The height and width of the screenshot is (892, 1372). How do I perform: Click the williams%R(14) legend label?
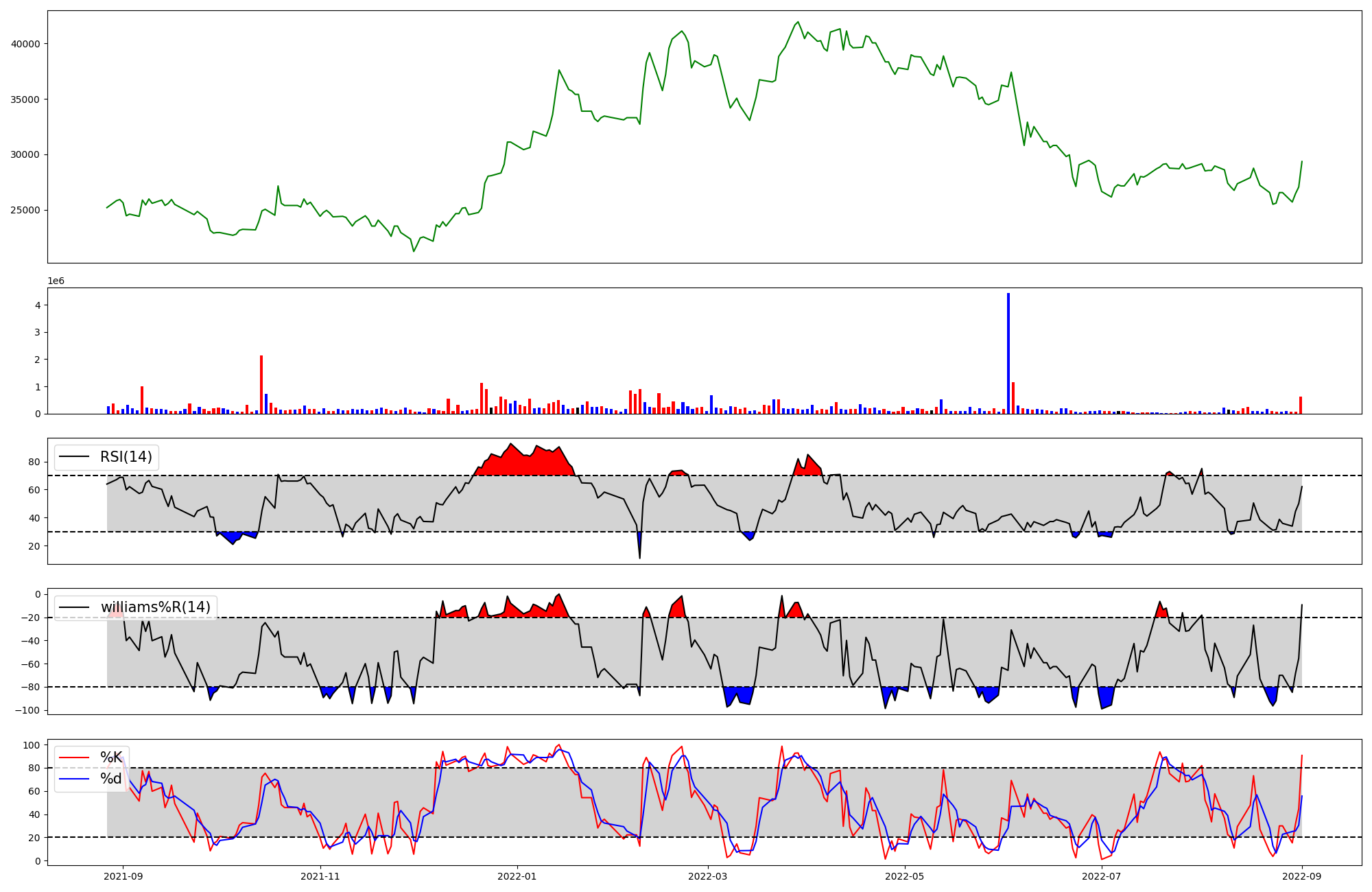click(x=155, y=607)
